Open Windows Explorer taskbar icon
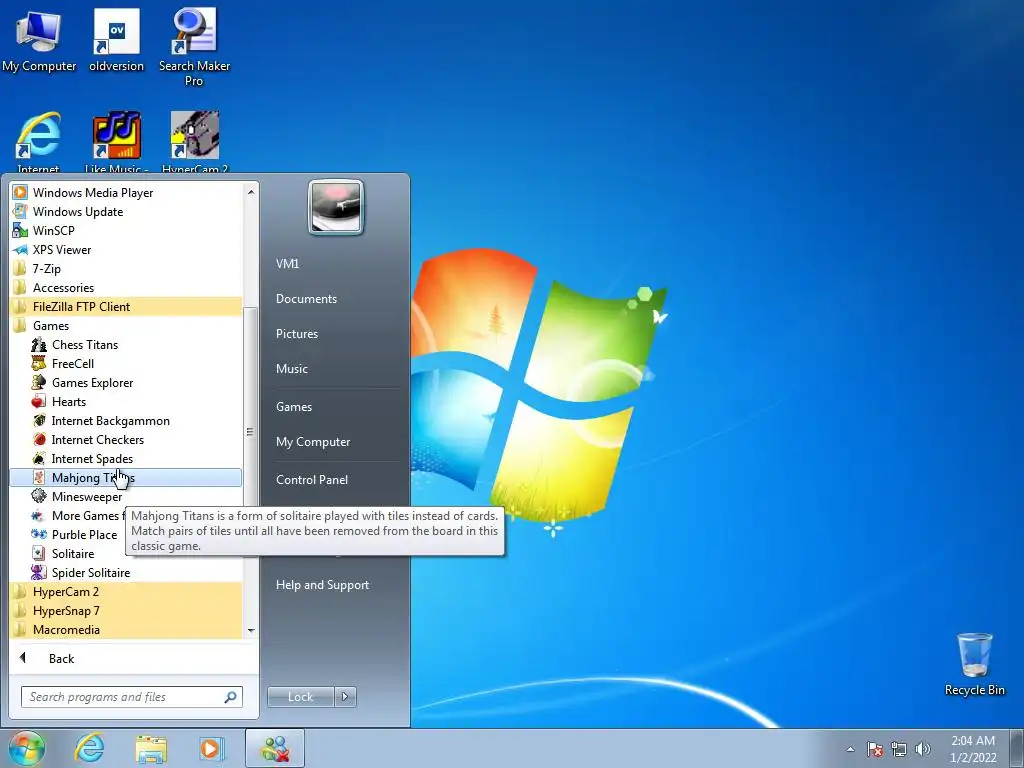Screen dimensions: 1024x768 coord(151,748)
